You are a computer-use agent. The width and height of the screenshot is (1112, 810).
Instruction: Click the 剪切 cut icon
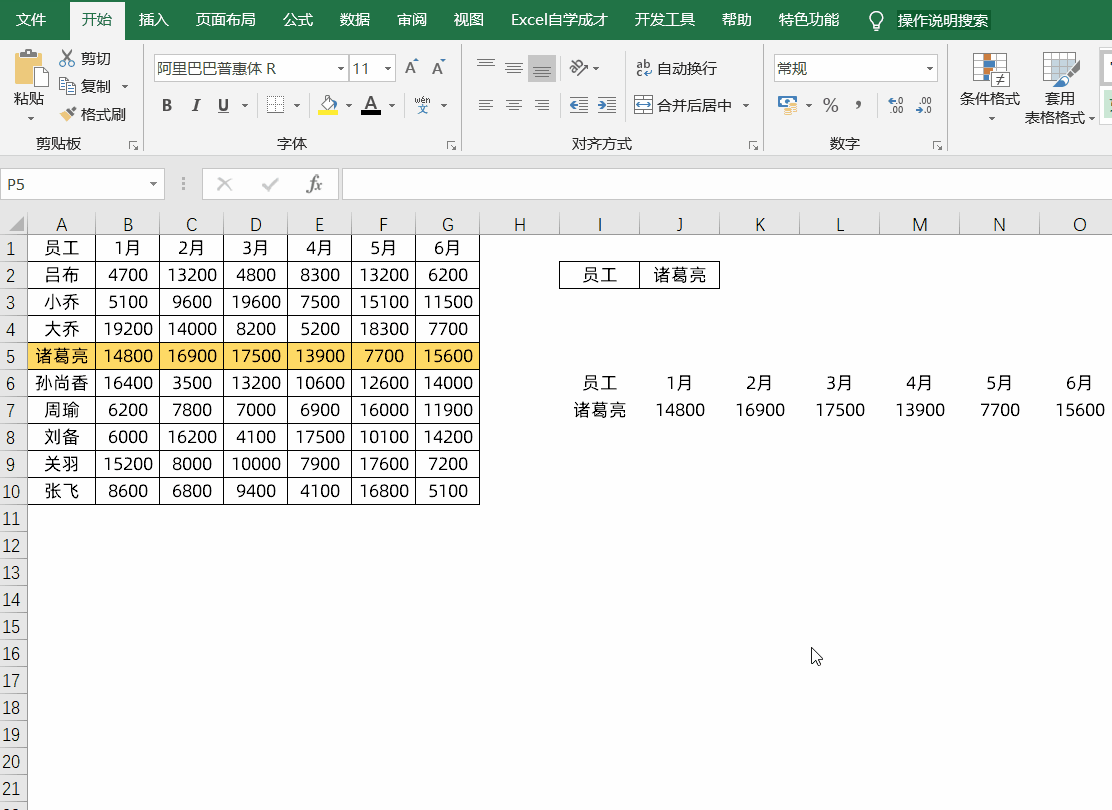coord(86,58)
